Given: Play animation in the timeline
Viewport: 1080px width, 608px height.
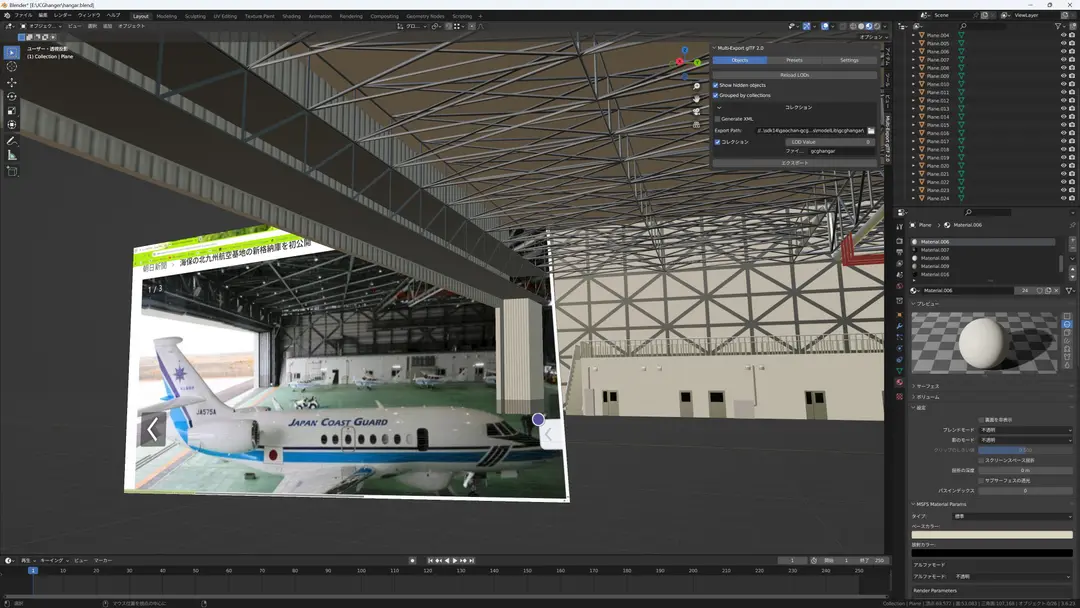Looking at the screenshot, I should click(455, 560).
